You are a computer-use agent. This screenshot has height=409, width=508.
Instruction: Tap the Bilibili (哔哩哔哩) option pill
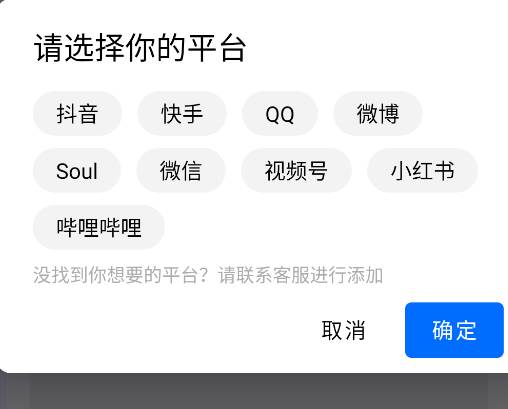[x=99, y=227]
